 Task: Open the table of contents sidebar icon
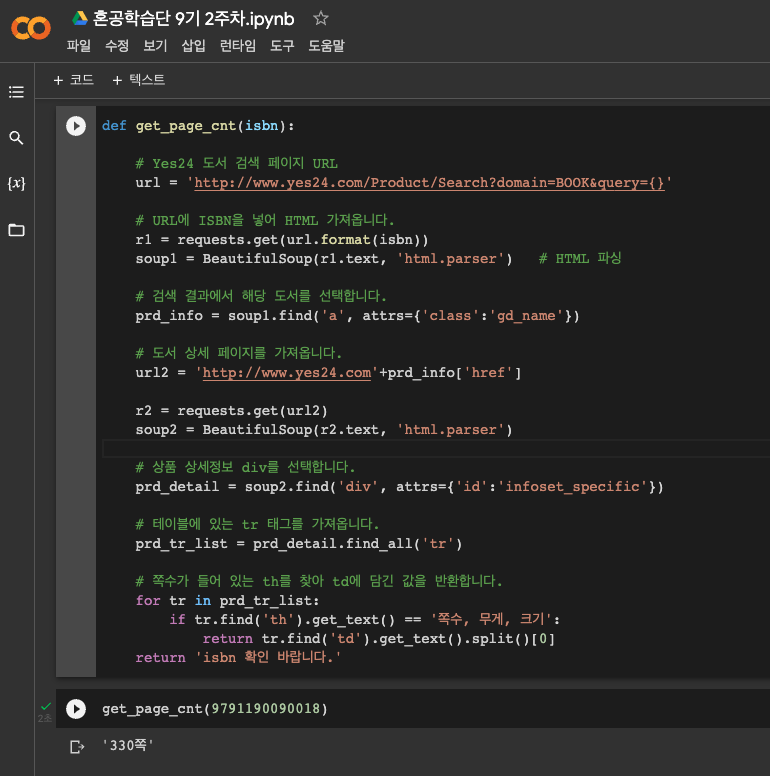(x=16, y=92)
